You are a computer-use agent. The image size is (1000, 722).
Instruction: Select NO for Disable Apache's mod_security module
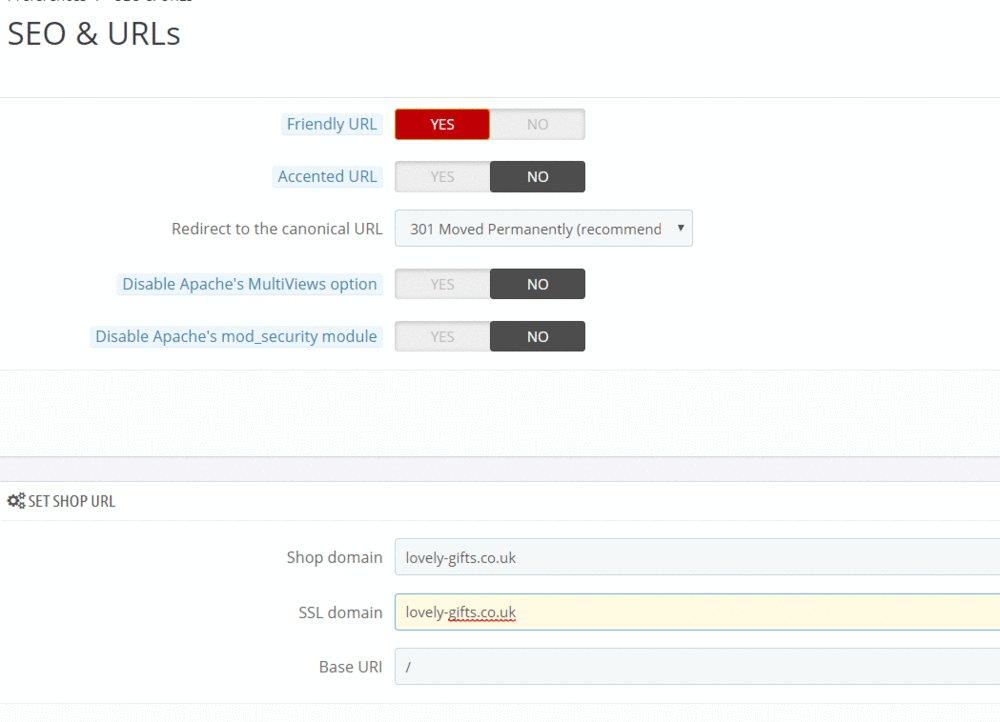(537, 336)
